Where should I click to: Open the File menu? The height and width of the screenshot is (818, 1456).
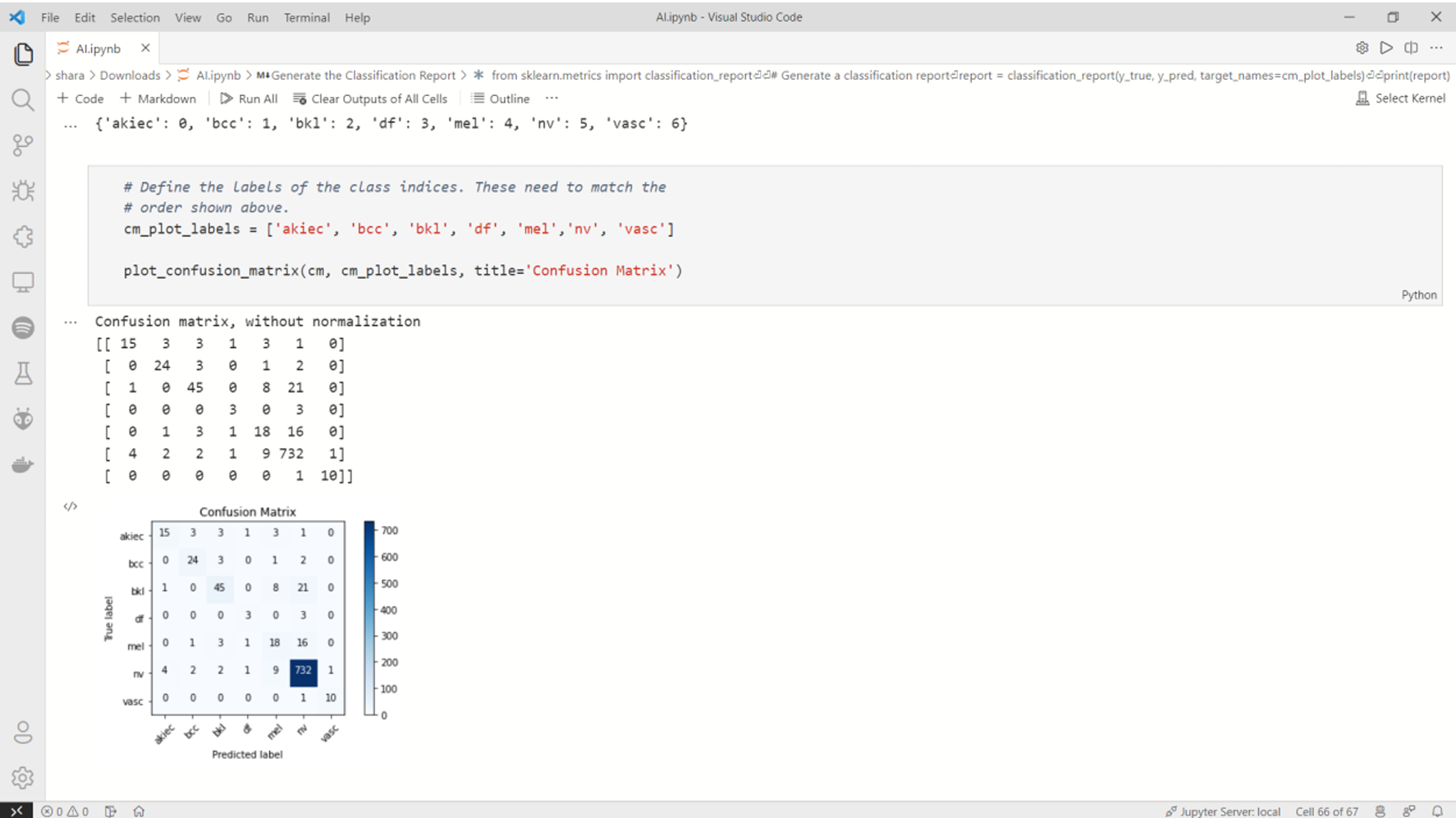pos(50,17)
